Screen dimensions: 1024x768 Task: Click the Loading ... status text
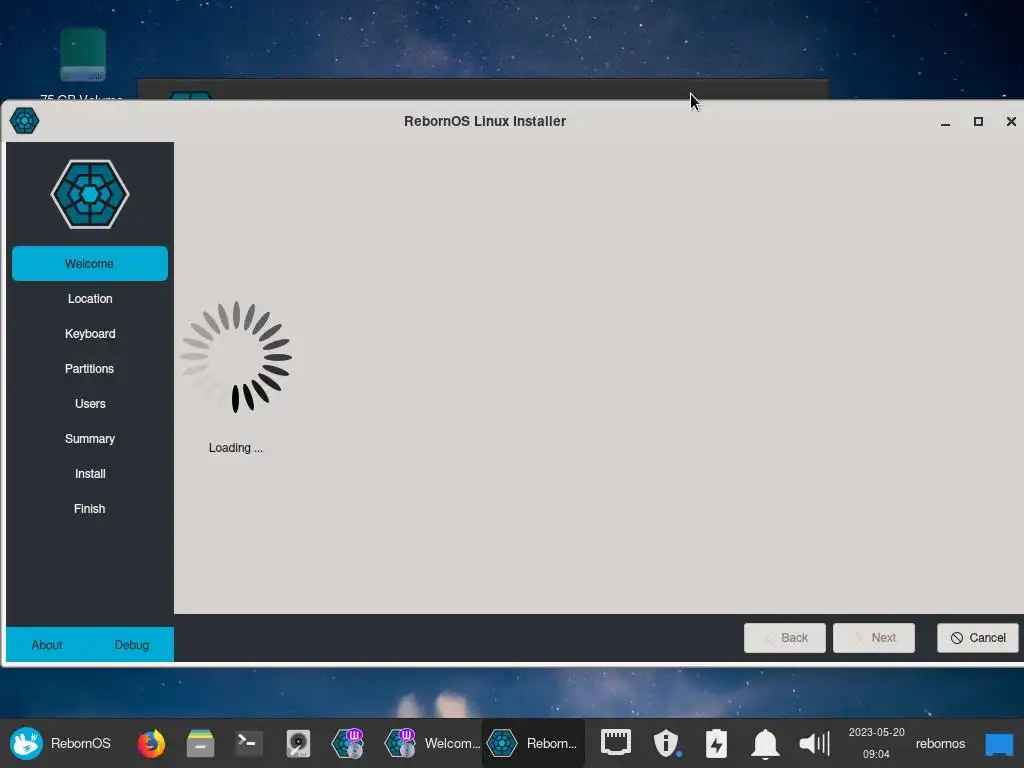click(236, 448)
